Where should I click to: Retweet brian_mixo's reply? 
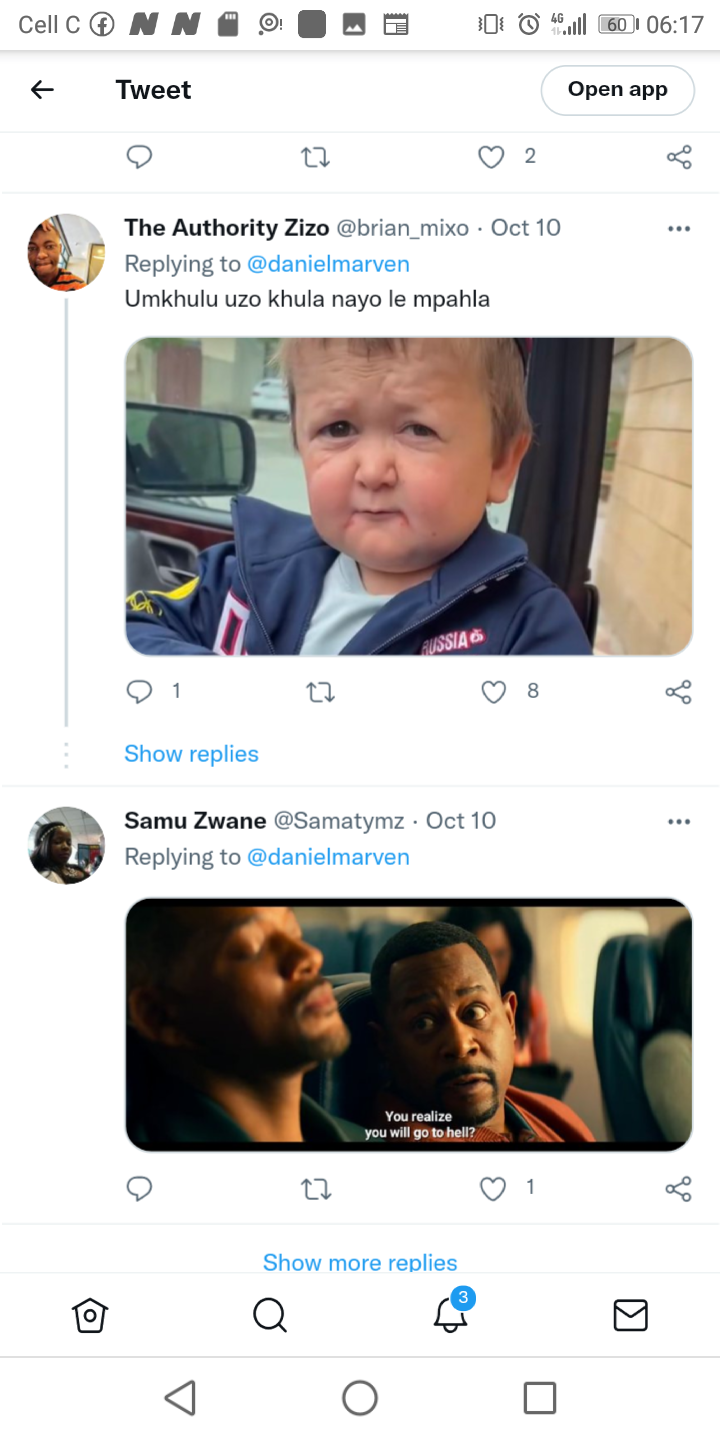320,692
